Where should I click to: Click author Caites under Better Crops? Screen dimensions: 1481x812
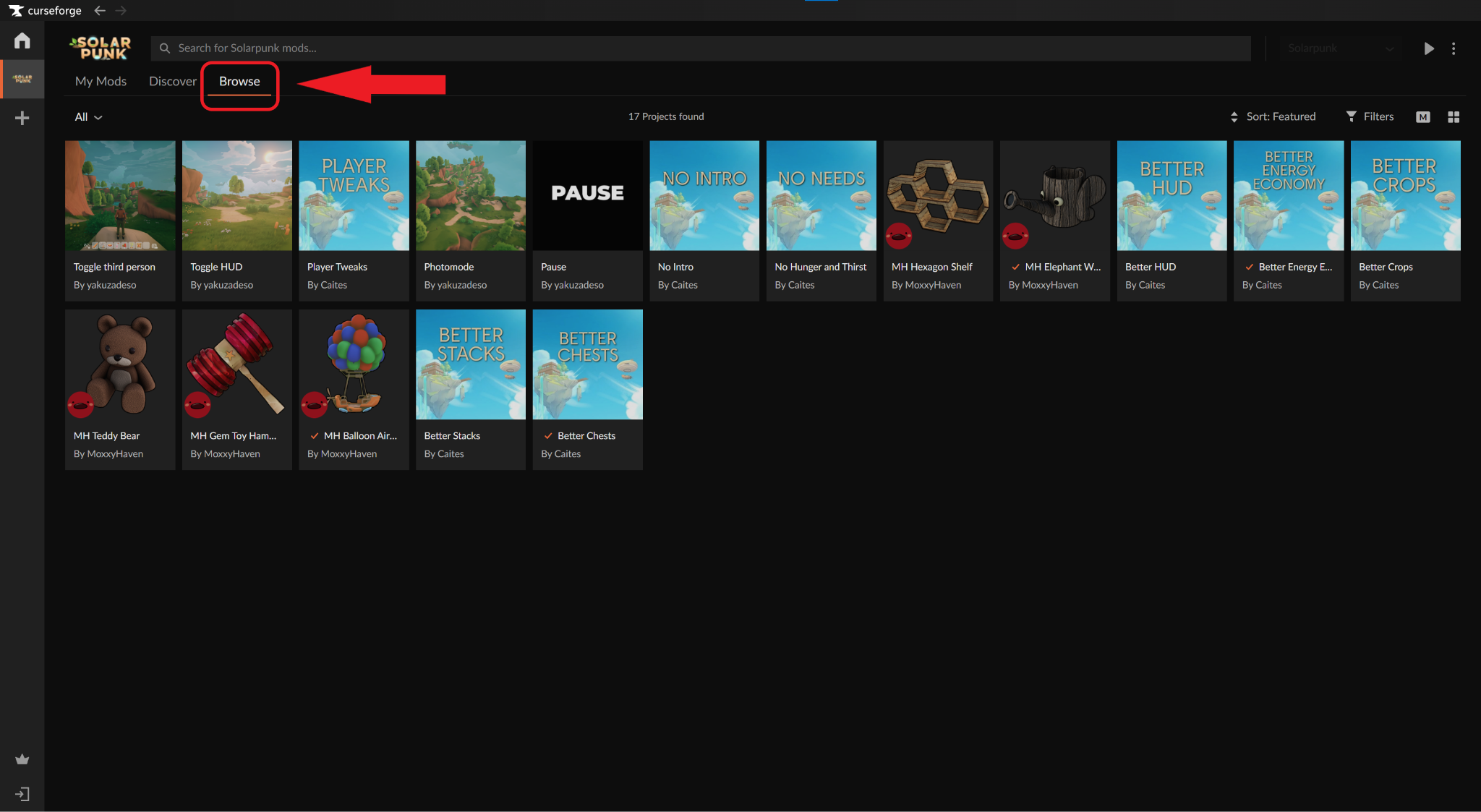[1386, 285]
